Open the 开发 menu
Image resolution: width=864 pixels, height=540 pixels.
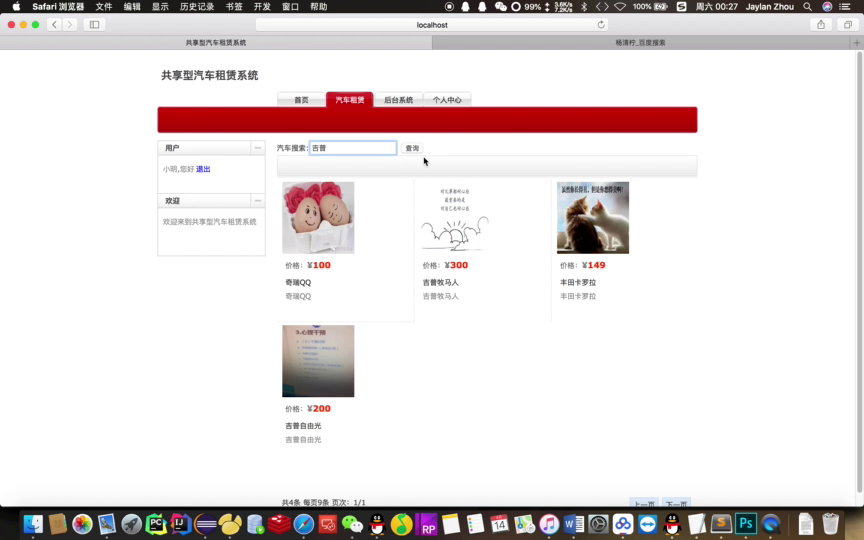click(x=262, y=7)
